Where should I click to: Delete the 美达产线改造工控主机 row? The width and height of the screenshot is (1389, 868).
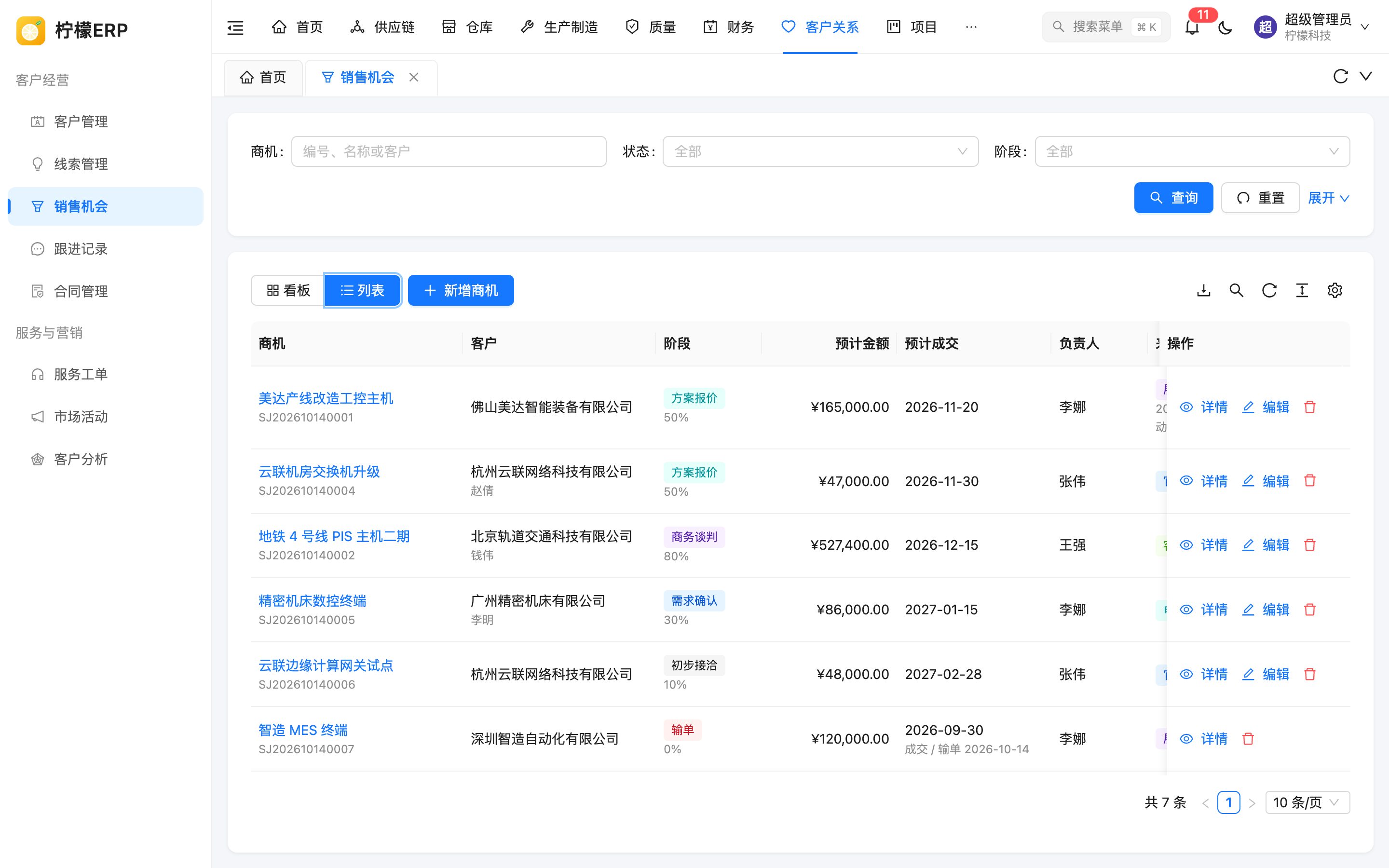click(x=1310, y=407)
